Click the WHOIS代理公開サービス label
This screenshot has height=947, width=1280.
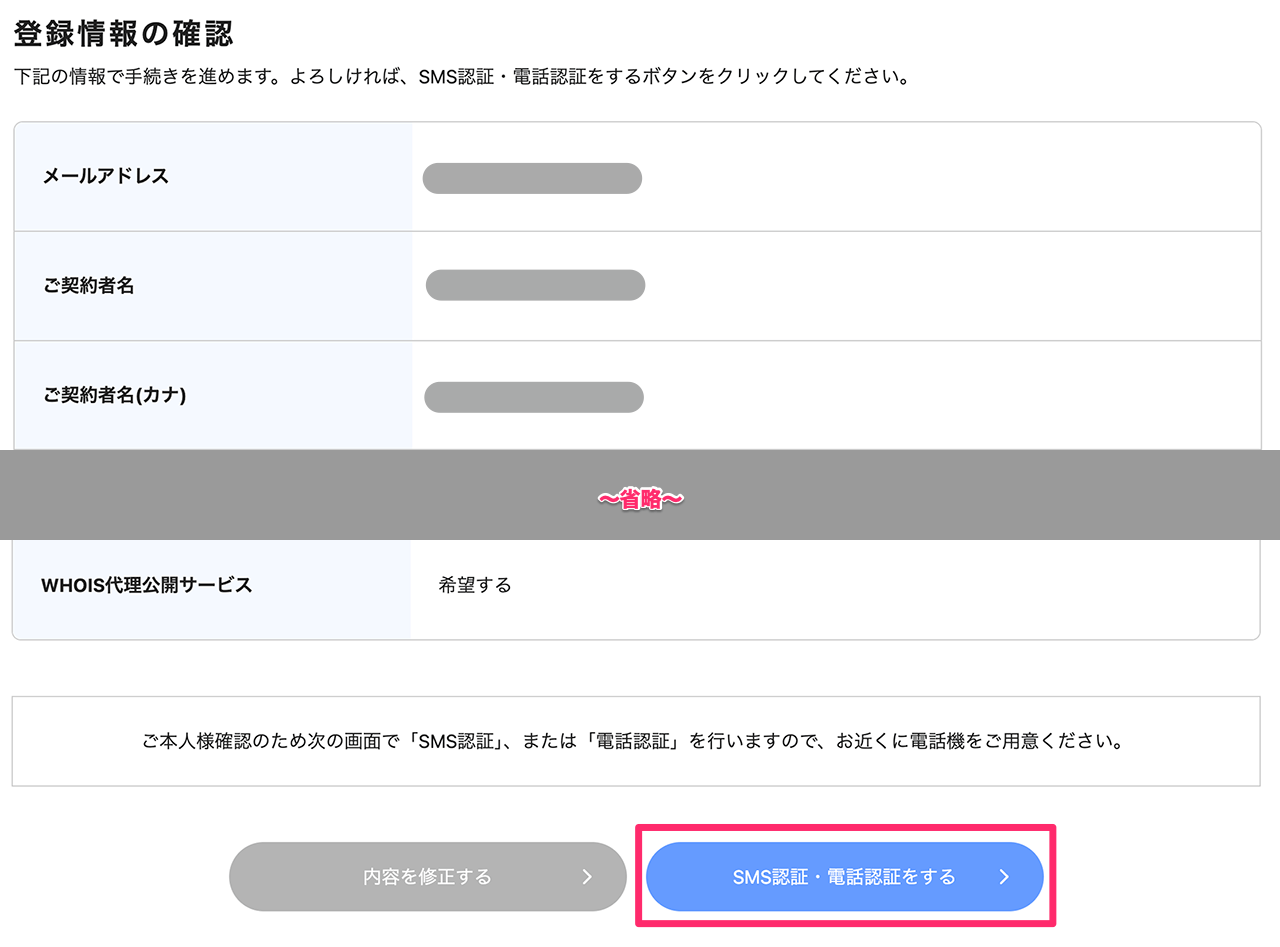pos(146,586)
